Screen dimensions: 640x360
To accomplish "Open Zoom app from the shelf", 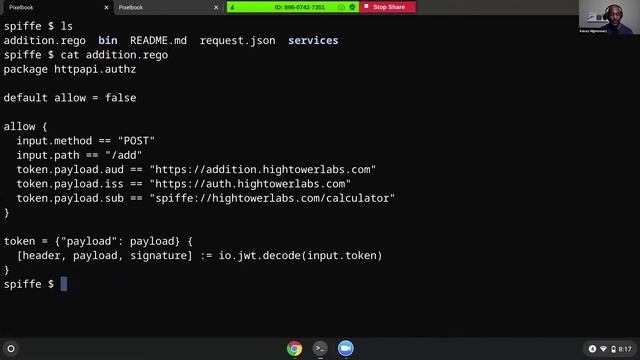I will click(x=345, y=348).
